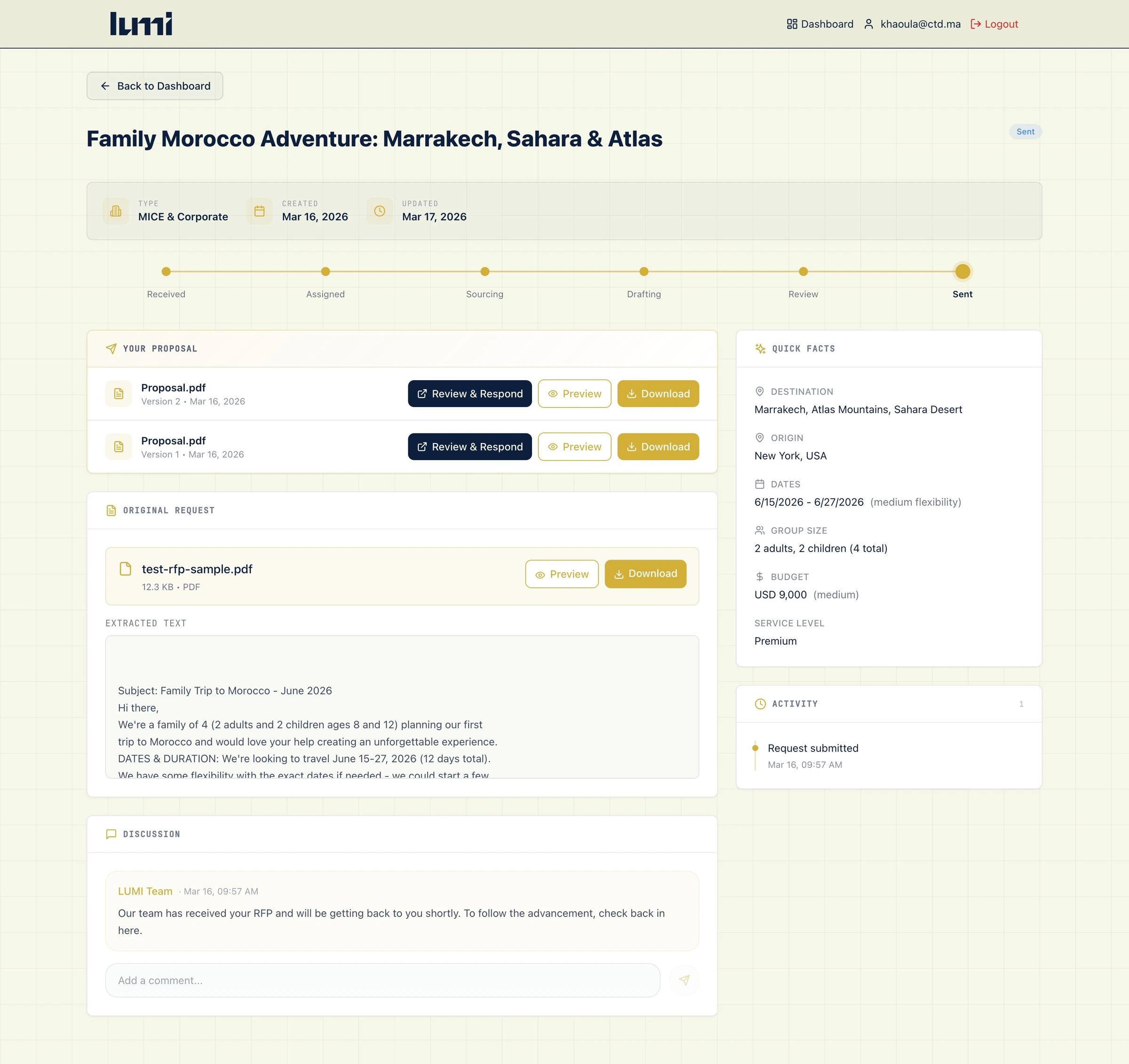Select the Drafting timeline step
The height and width of the screenshot is (1064, 1129).
pyautogui.click(x=644, y=272)
